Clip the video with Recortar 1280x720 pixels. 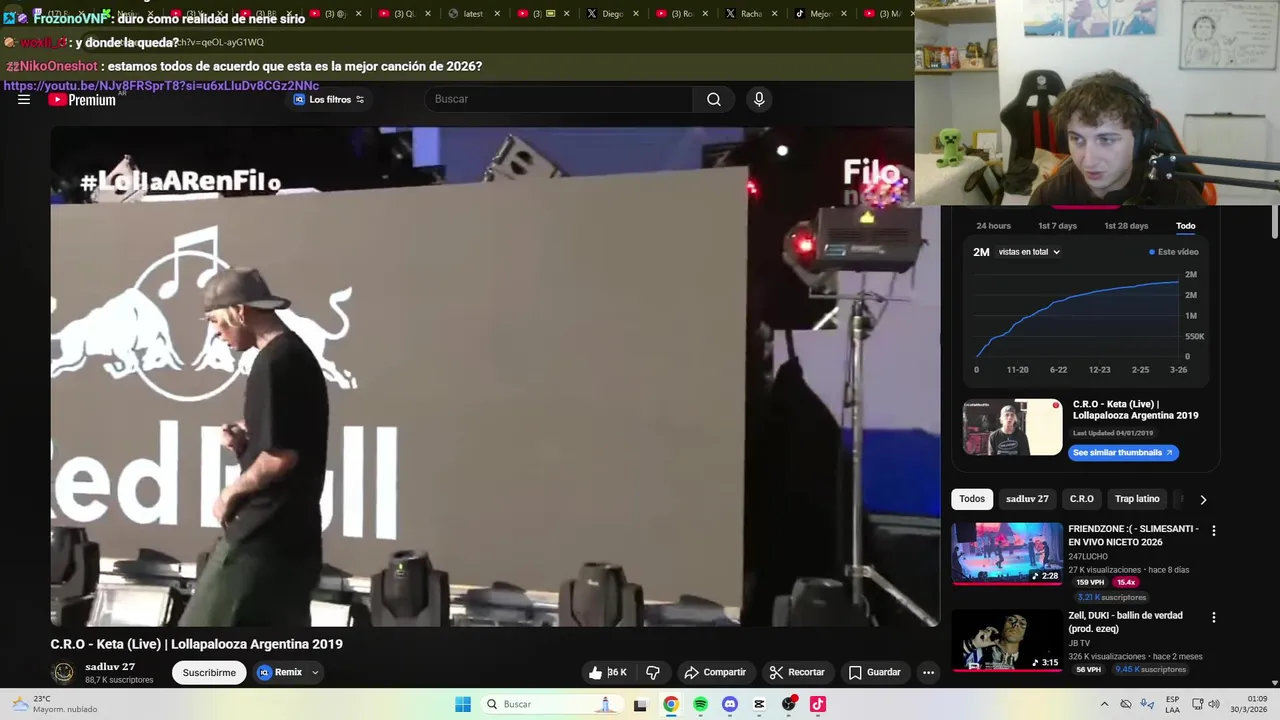[797, 672]
